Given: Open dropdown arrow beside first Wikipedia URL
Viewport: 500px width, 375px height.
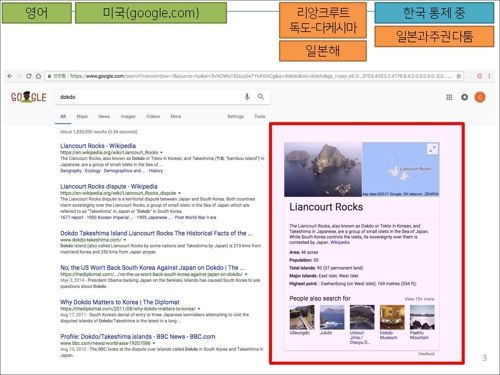Looking at the screenshot, I should point(162,152).
